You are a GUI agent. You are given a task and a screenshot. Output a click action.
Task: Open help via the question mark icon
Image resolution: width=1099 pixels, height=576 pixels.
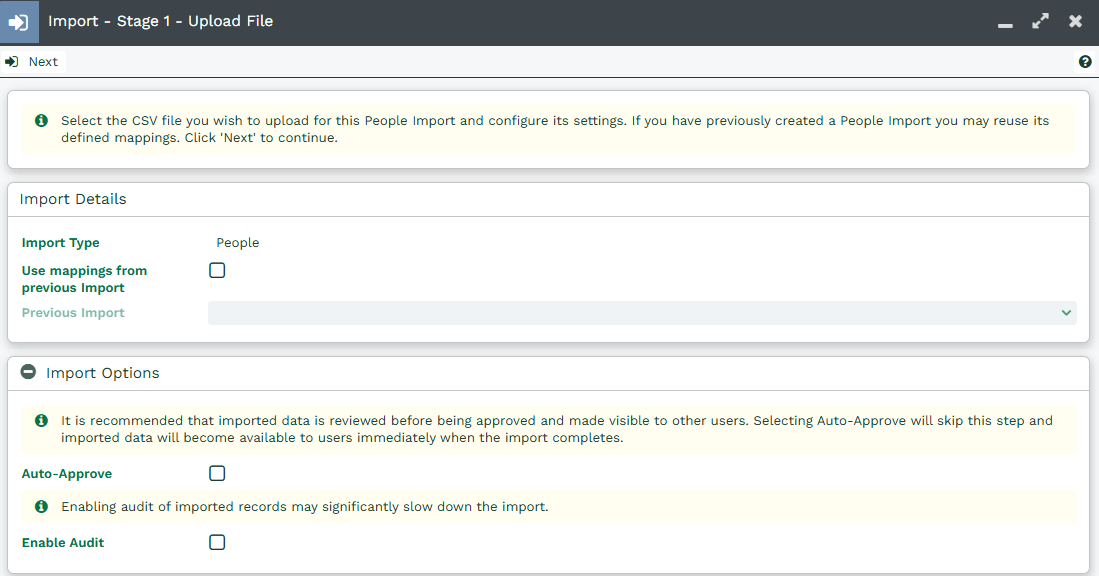(x=1085, y=62)
